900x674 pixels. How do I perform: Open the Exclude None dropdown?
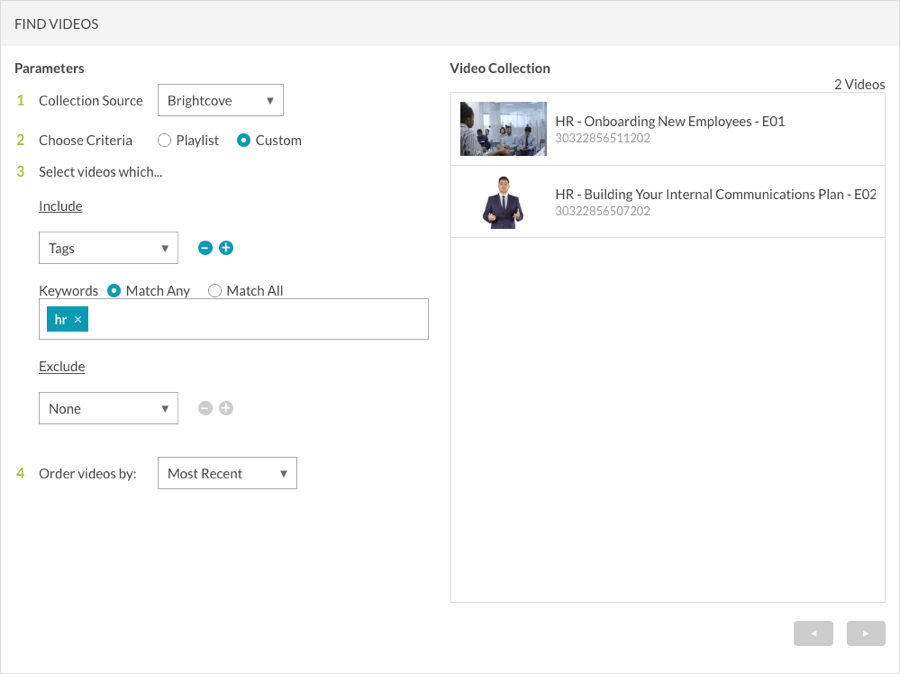[x=108, y=408]
